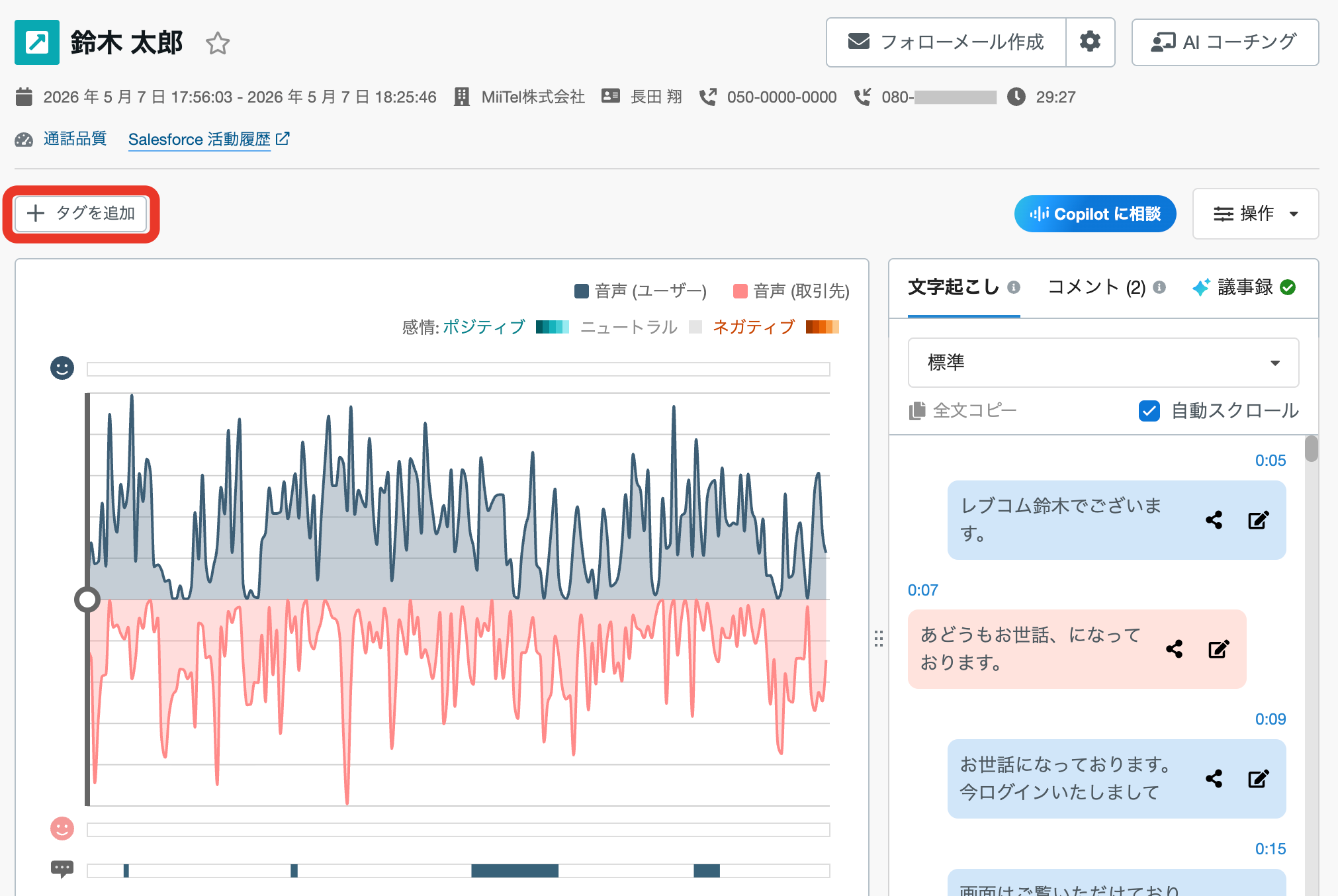The height and width of the screenshot is (896, 1338).
Task: Click the タグを追加 button
Action: [x=81, y=213]
